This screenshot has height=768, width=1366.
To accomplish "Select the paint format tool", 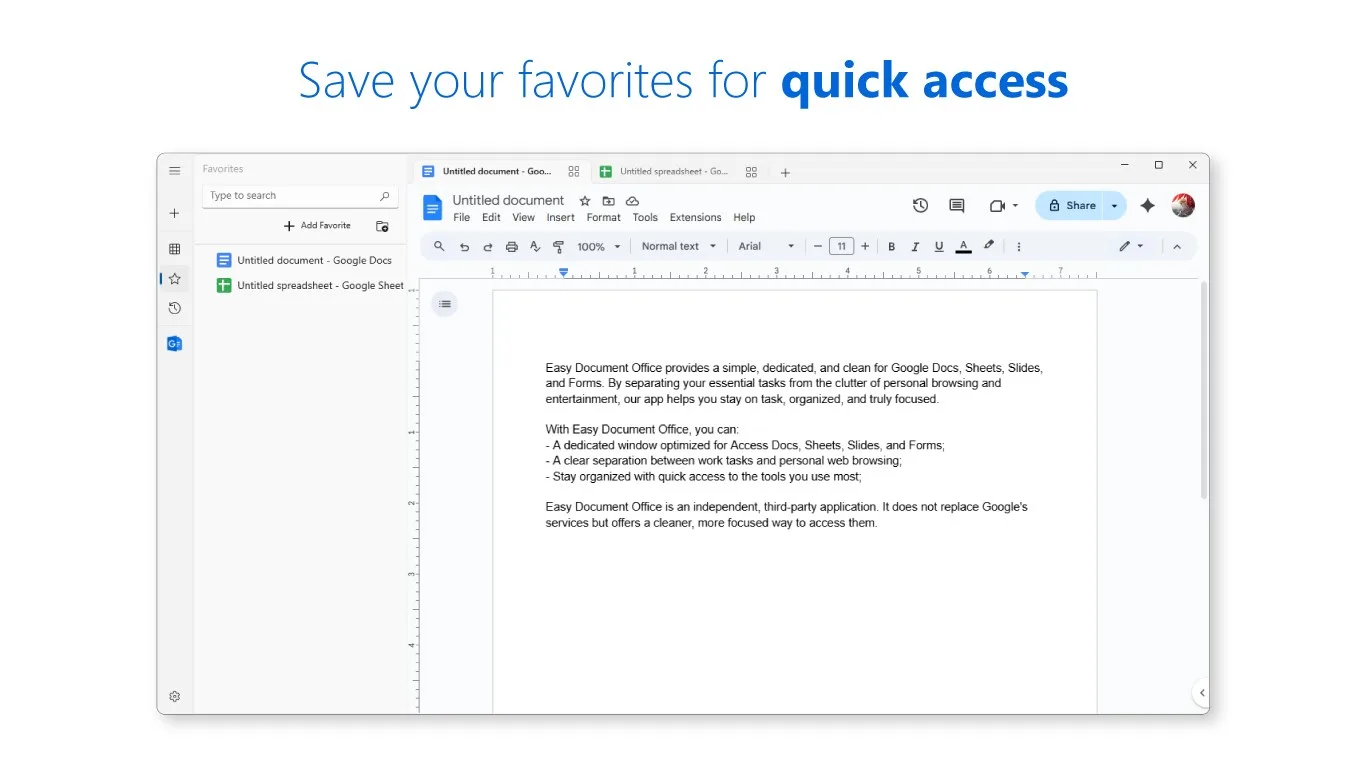I will point(558,246).
